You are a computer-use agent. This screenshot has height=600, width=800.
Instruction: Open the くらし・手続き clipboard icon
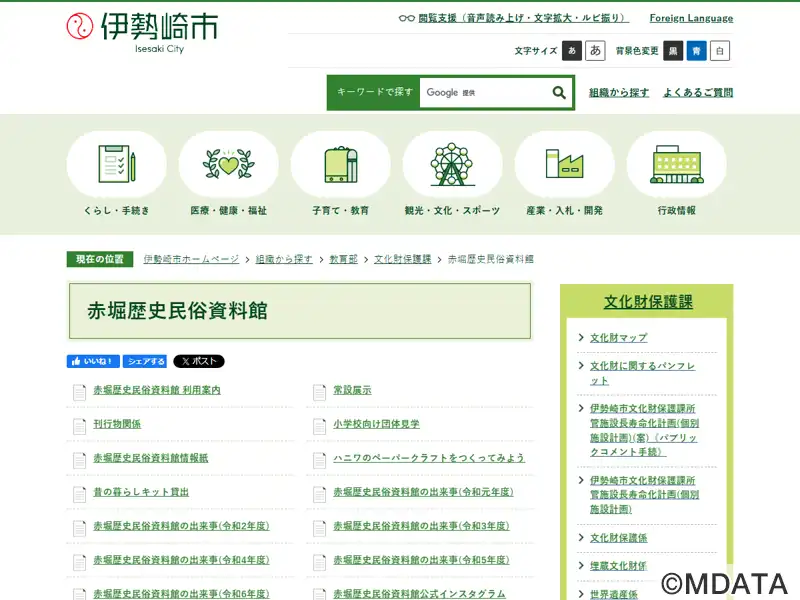click(116, 165)
